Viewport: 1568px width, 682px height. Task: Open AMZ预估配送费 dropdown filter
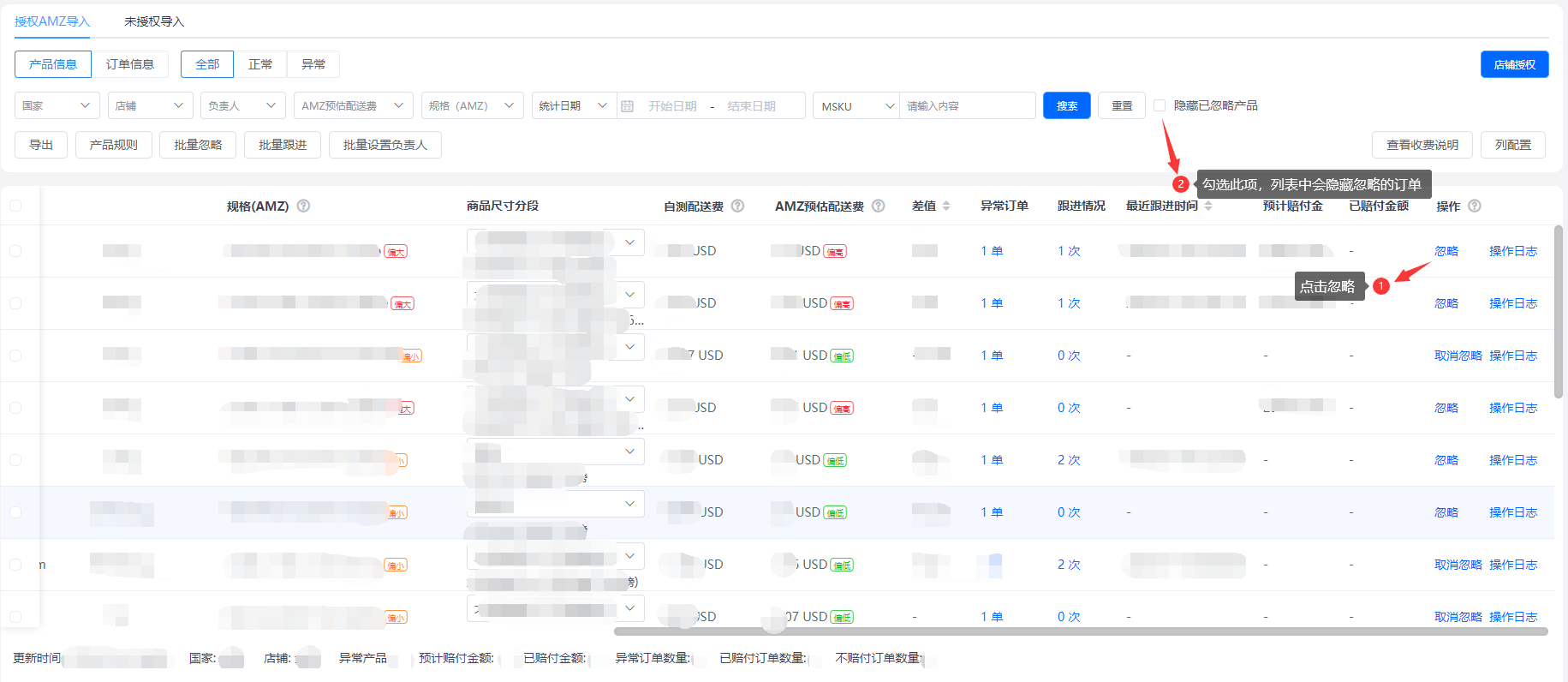(x=354, y=105)
